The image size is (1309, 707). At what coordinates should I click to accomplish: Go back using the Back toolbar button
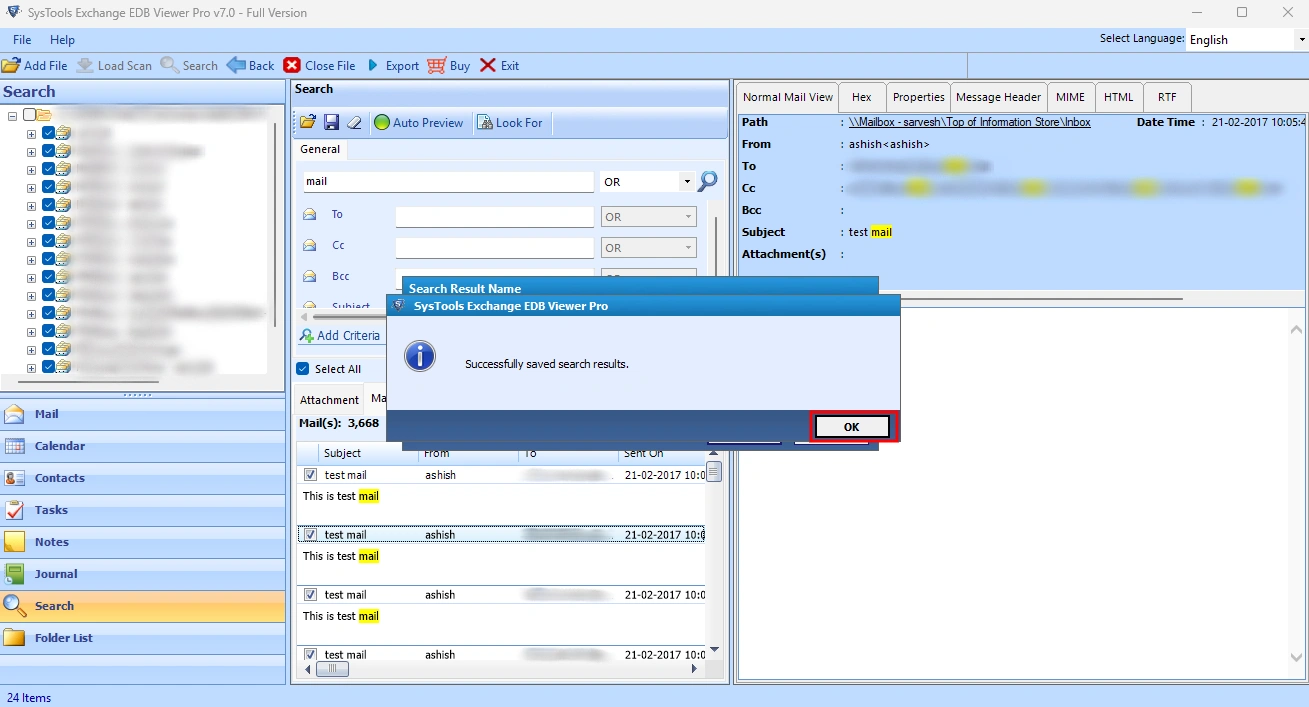[250, 65]
